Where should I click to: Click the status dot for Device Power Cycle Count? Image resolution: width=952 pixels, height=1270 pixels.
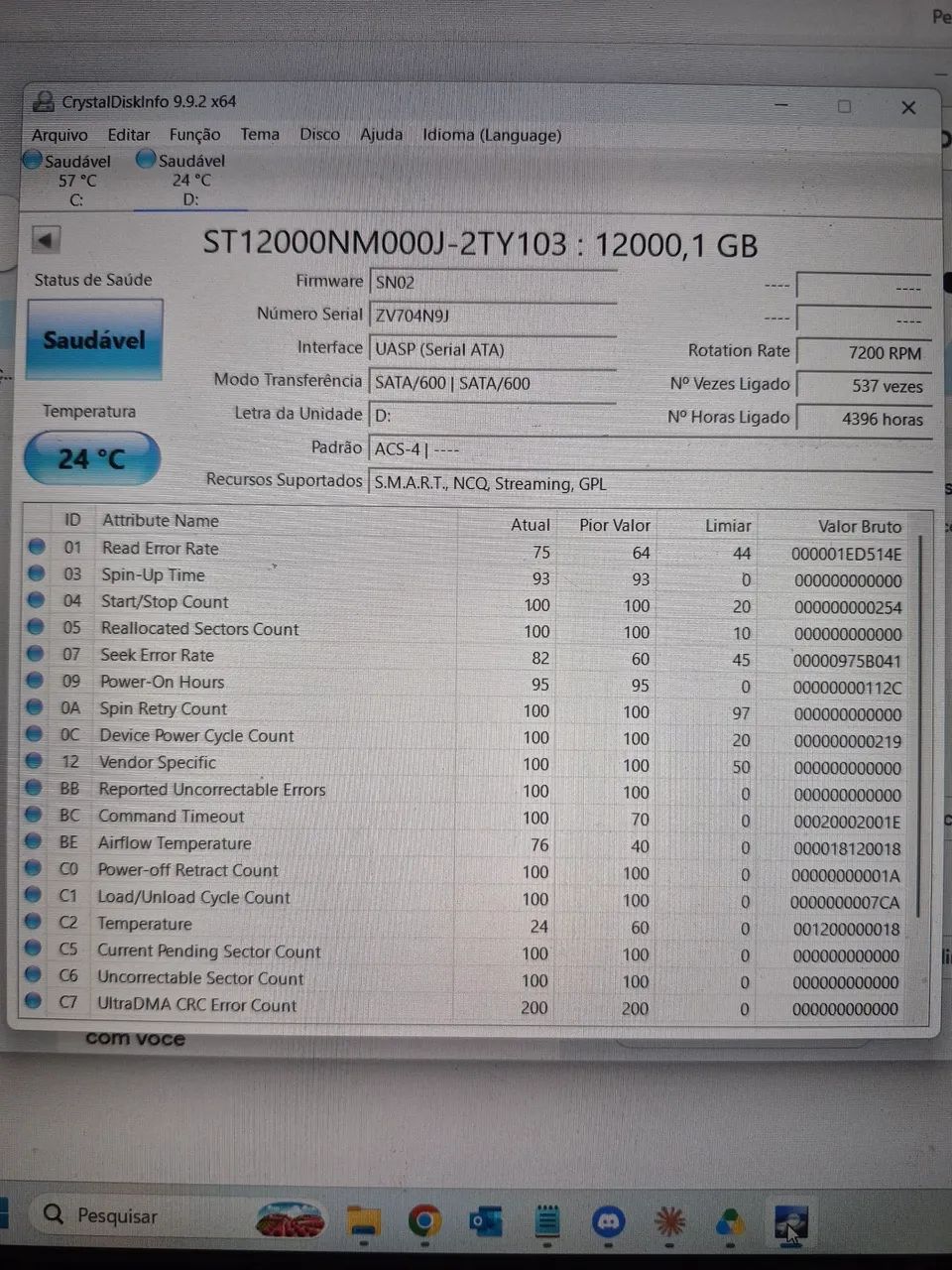(35, 733)
